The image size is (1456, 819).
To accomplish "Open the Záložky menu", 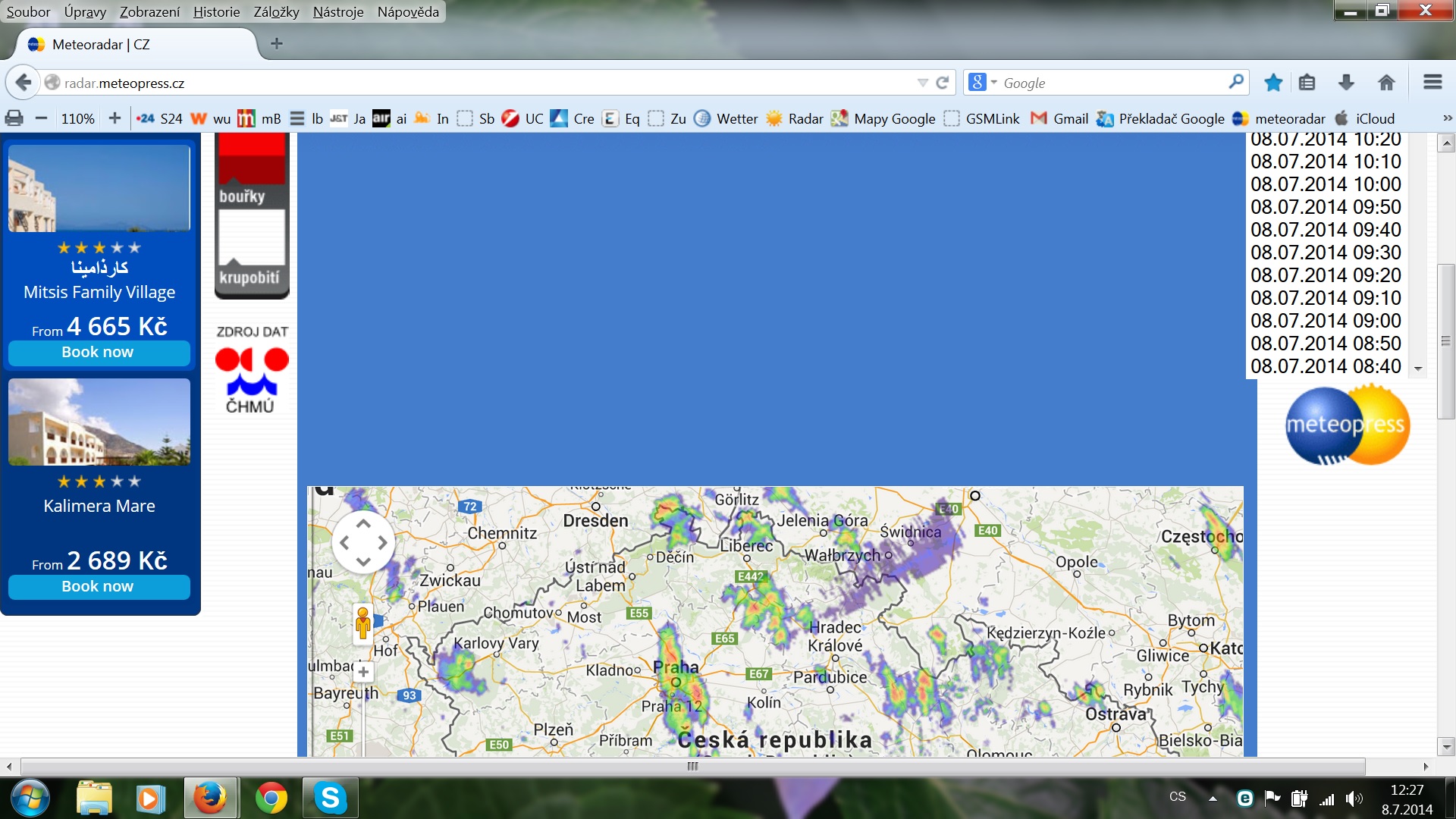I will [x=276, y=12].
